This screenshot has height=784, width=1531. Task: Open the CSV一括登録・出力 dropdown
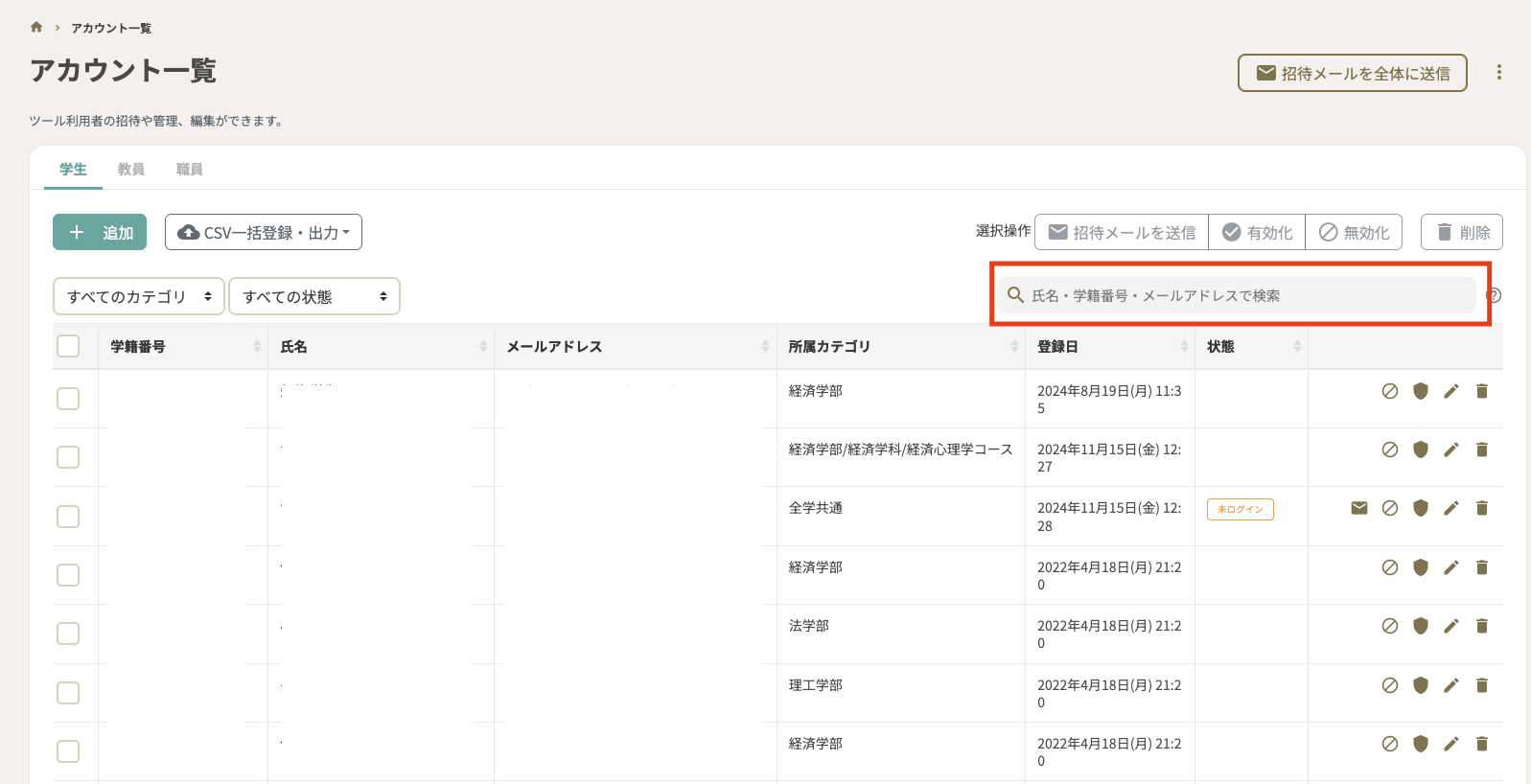264,233
